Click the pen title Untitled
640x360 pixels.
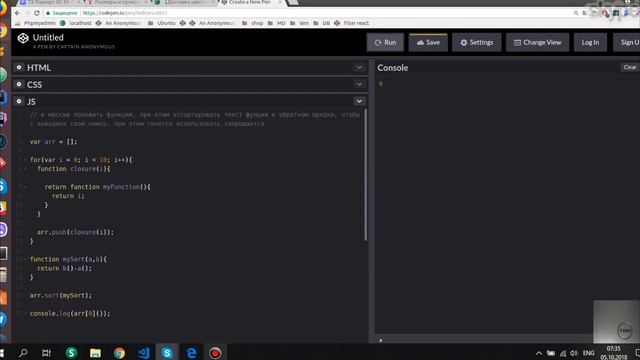[x=48, y=38]
